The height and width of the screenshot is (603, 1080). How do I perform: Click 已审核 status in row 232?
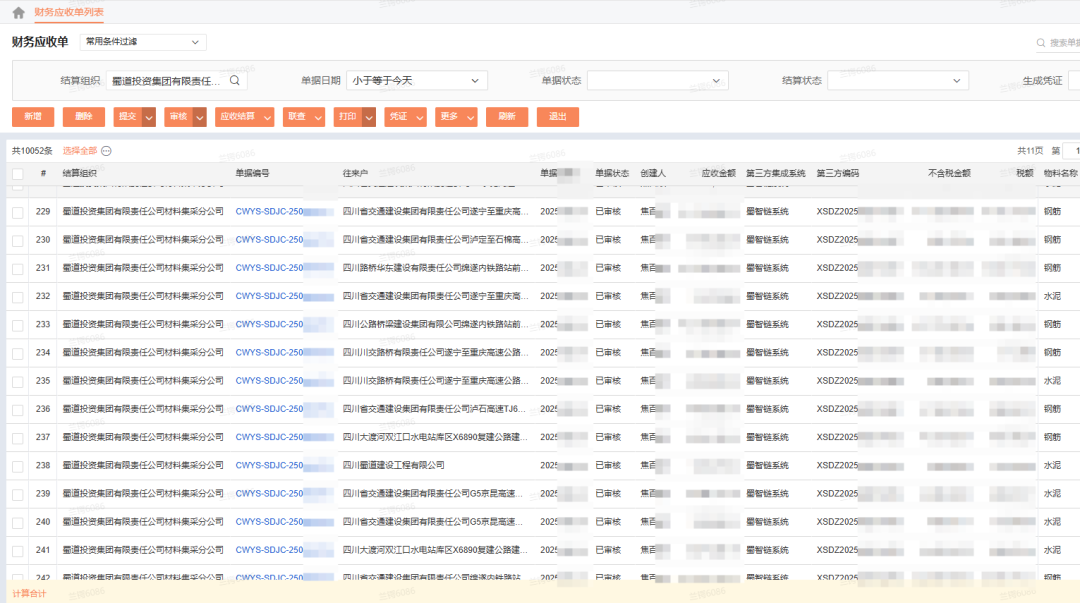[608, 296]
